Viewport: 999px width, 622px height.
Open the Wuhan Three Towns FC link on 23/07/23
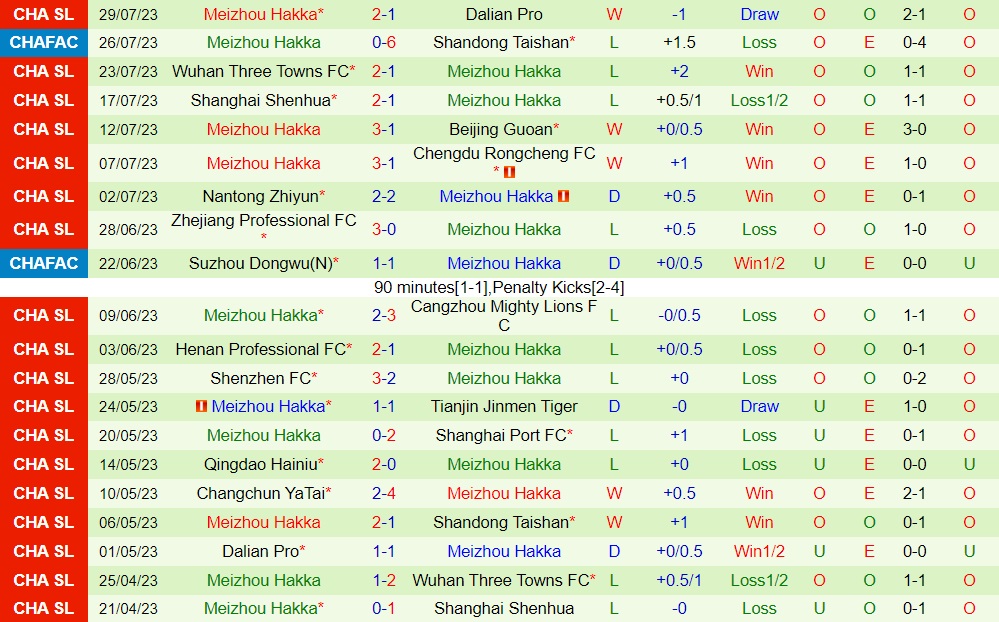coord(259,72)
